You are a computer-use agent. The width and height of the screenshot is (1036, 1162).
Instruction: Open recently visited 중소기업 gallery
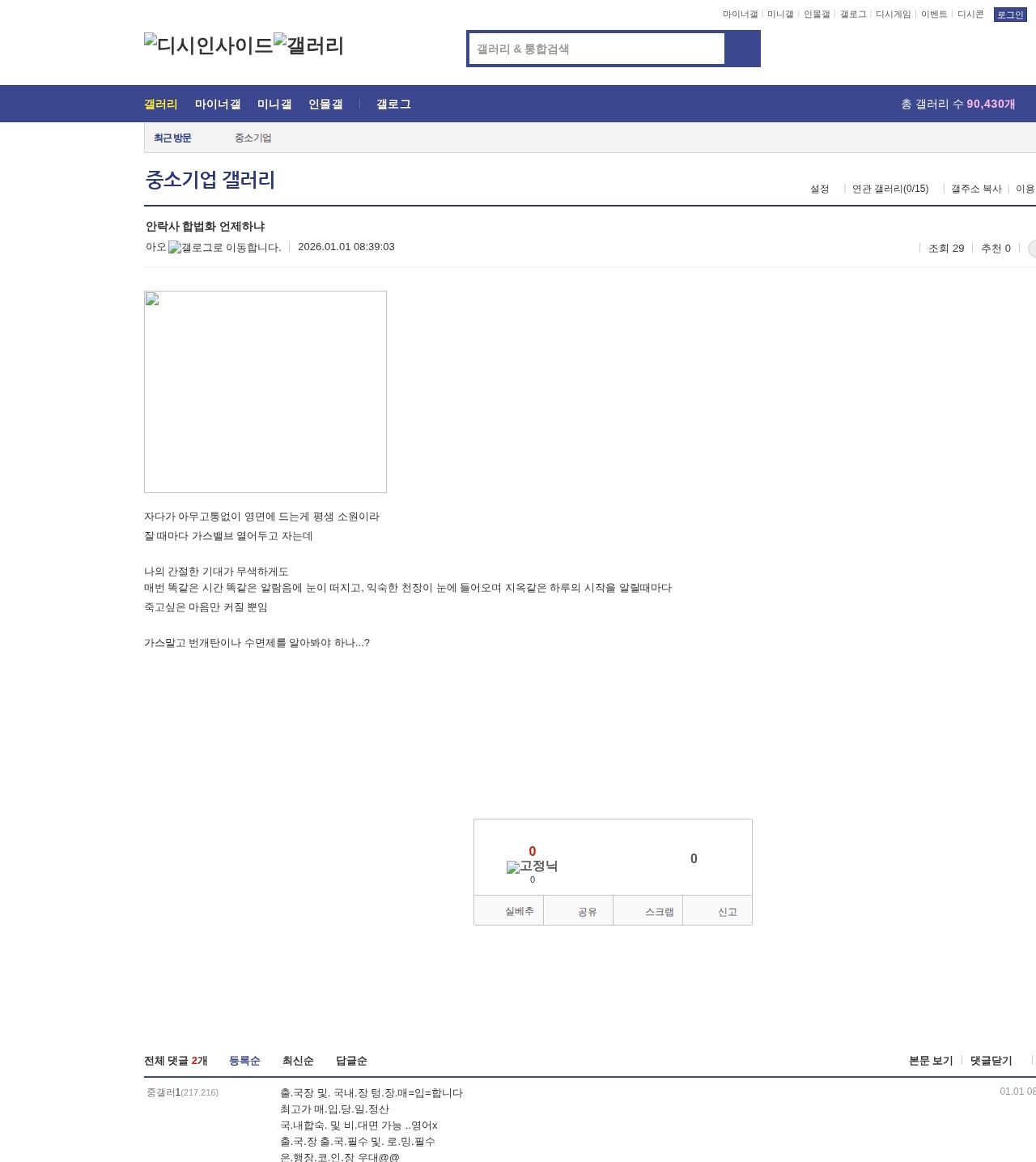pos(253,138)
